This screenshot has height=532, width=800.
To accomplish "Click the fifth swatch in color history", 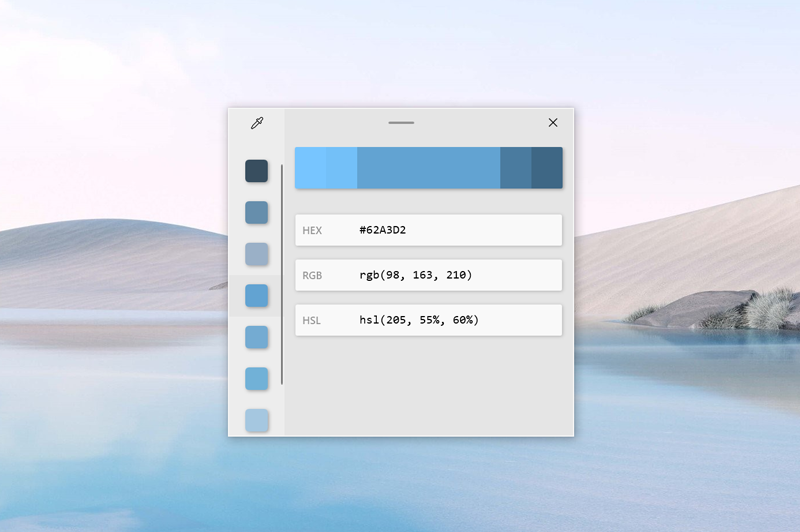I will [257, 337].
